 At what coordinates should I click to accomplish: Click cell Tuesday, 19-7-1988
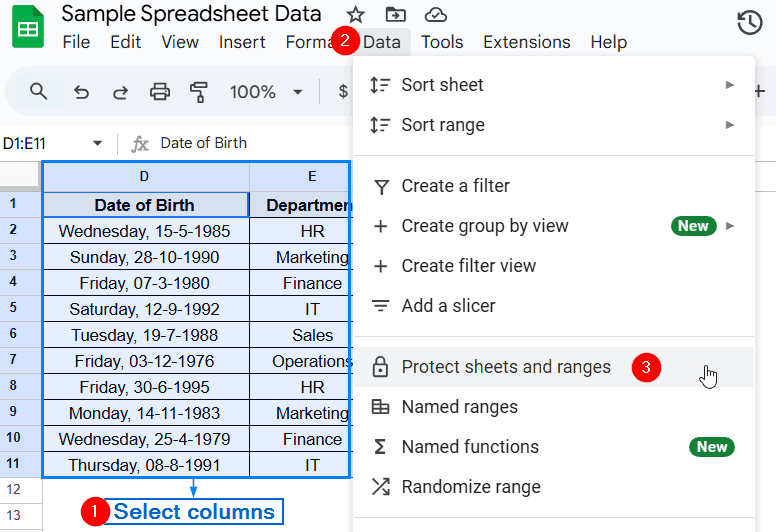pos(146,335)
